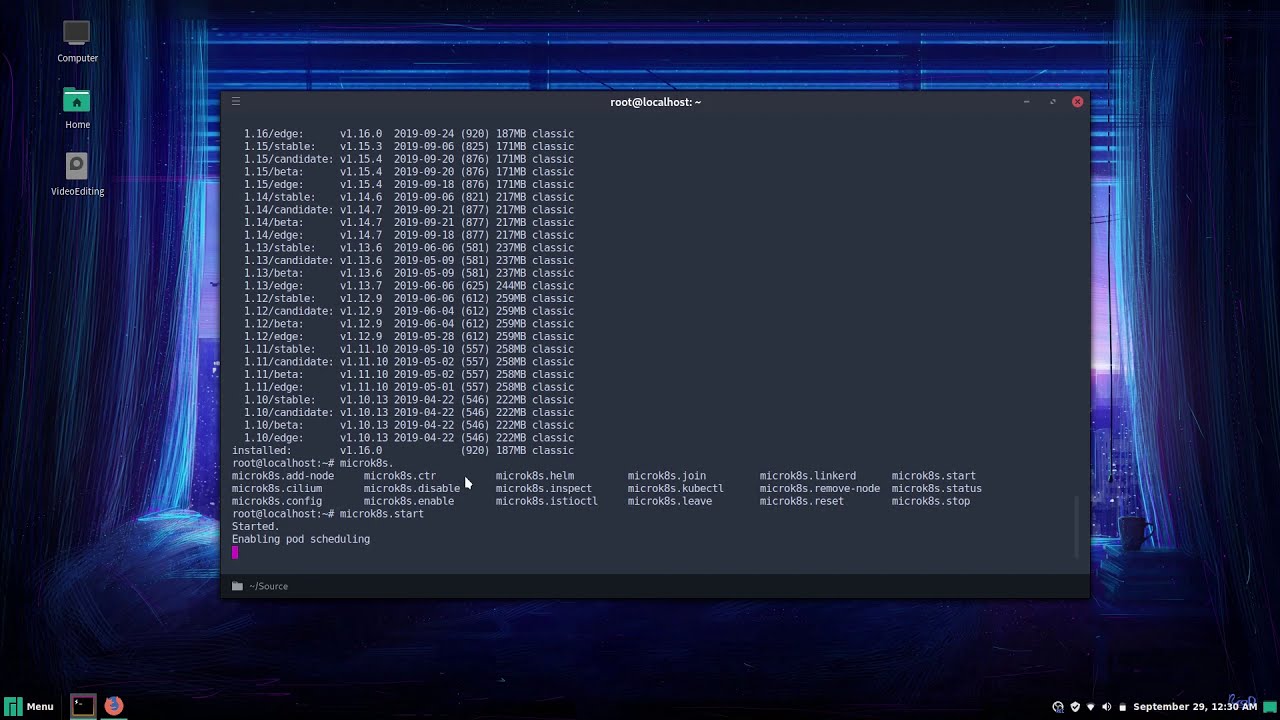1280x720 pixels.
Task: Open the network connection tray icon
Action: (x=1058, y=707)
